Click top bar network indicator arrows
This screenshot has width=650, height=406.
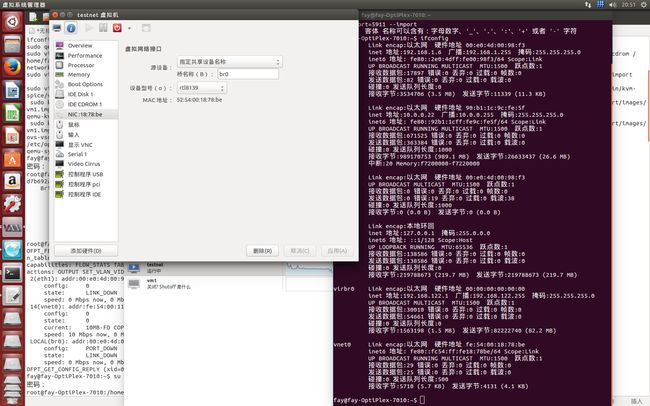(x=588, y=5)
